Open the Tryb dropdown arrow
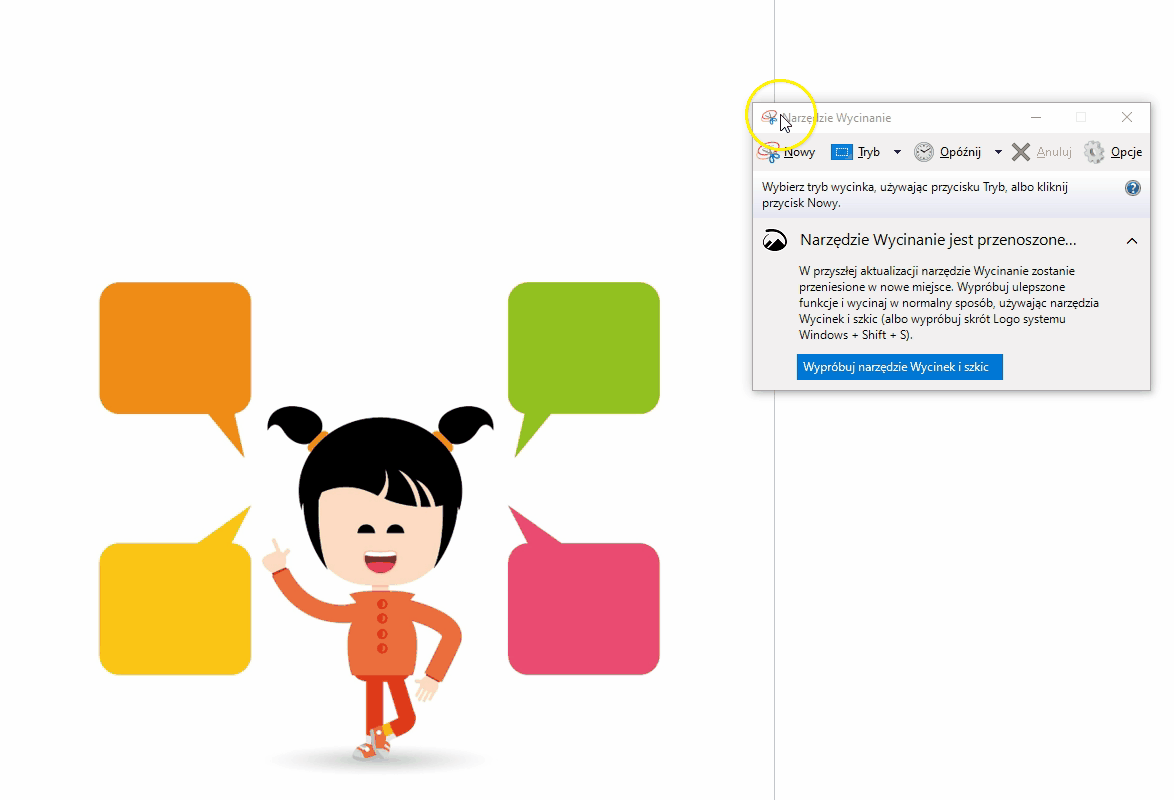Screen dimensions: 1174x800 tap(897, 152)
